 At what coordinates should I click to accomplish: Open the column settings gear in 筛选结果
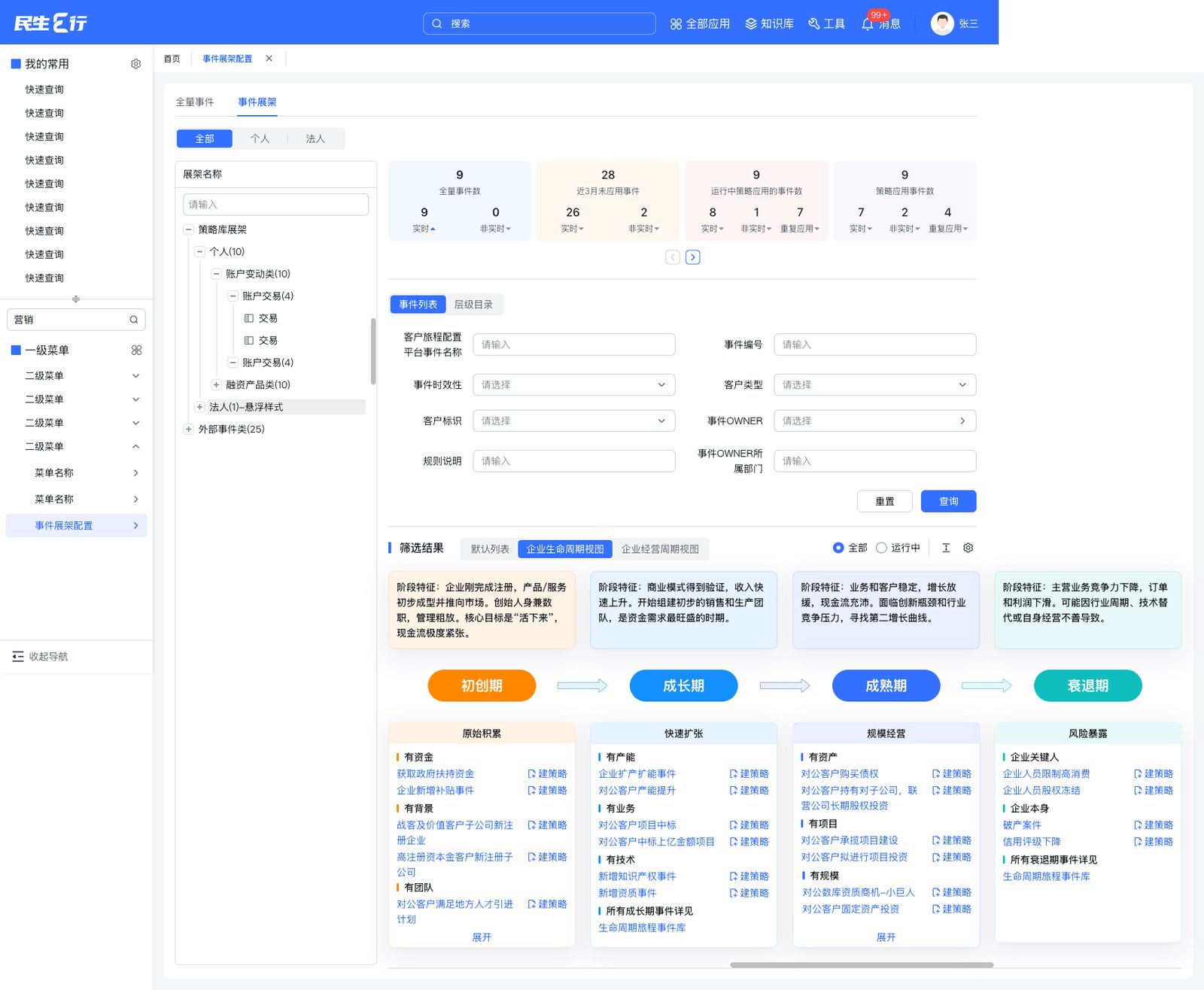click(x=968, y=548)
